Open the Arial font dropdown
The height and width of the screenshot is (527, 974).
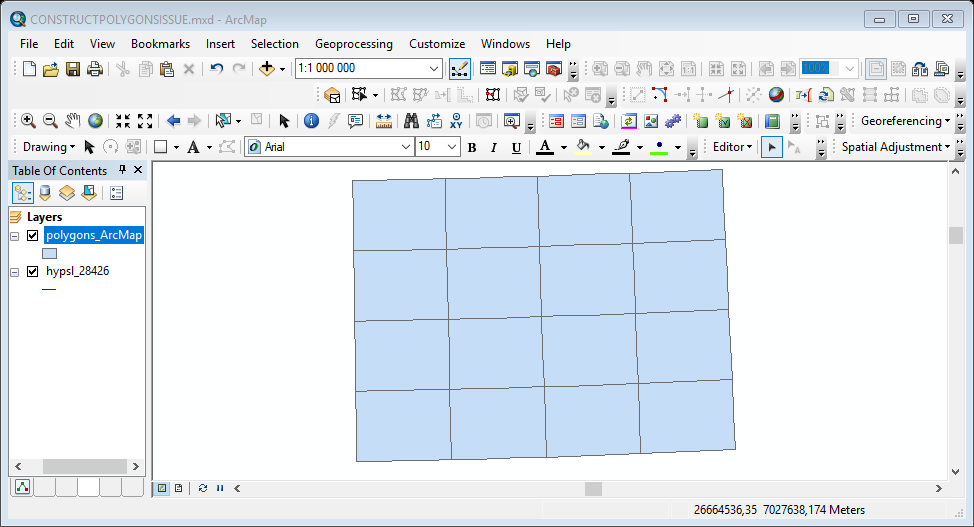(406, 147)
